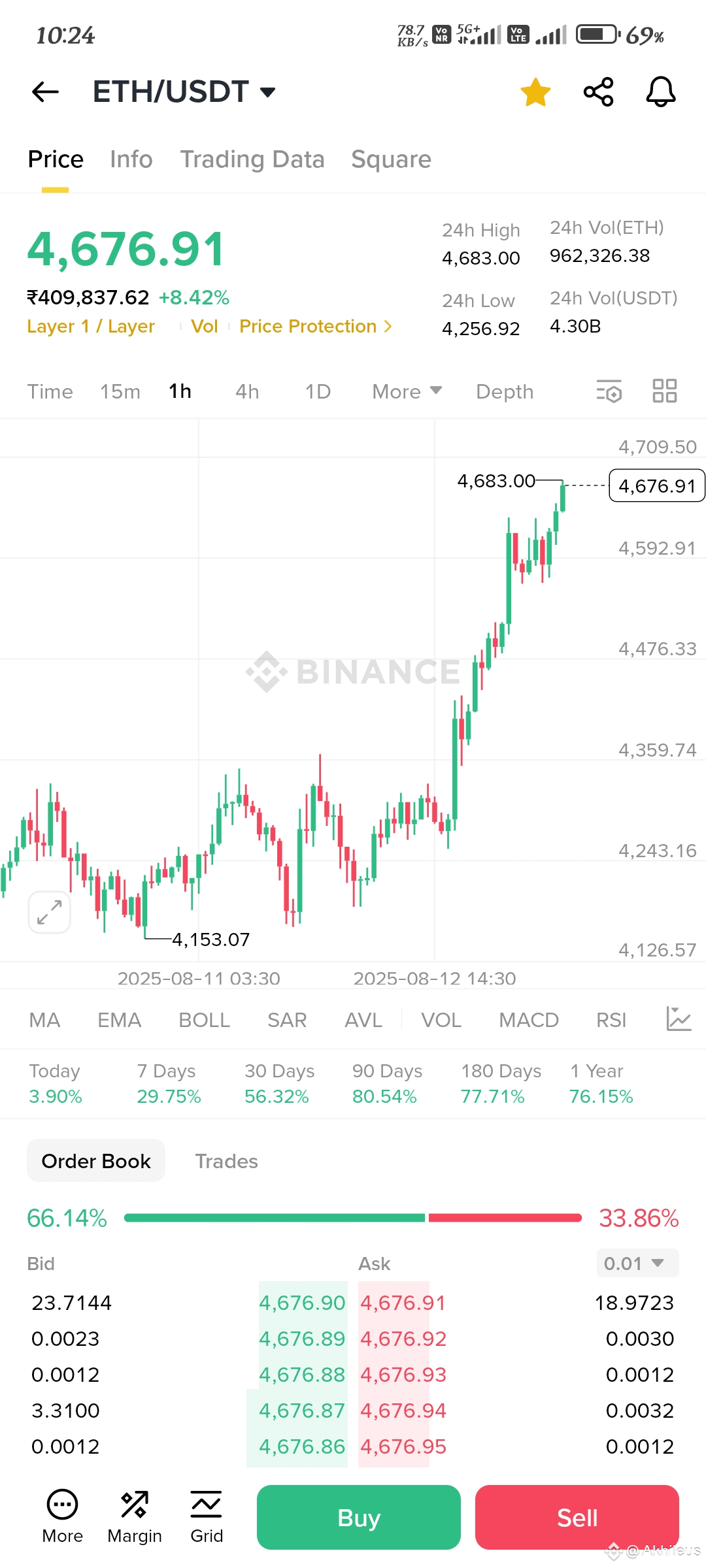Open the chart grid layout icon
Image resolution: width=706 pixels, height=1568 pixels.
click(665, 391)
